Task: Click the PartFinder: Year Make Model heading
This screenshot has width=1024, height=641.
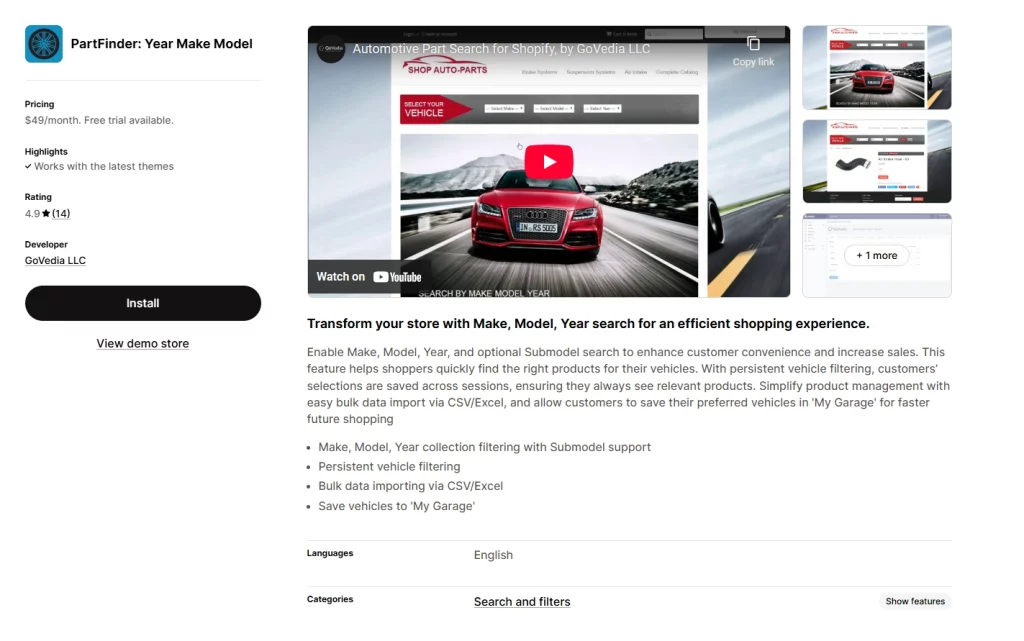Action: 161,44
